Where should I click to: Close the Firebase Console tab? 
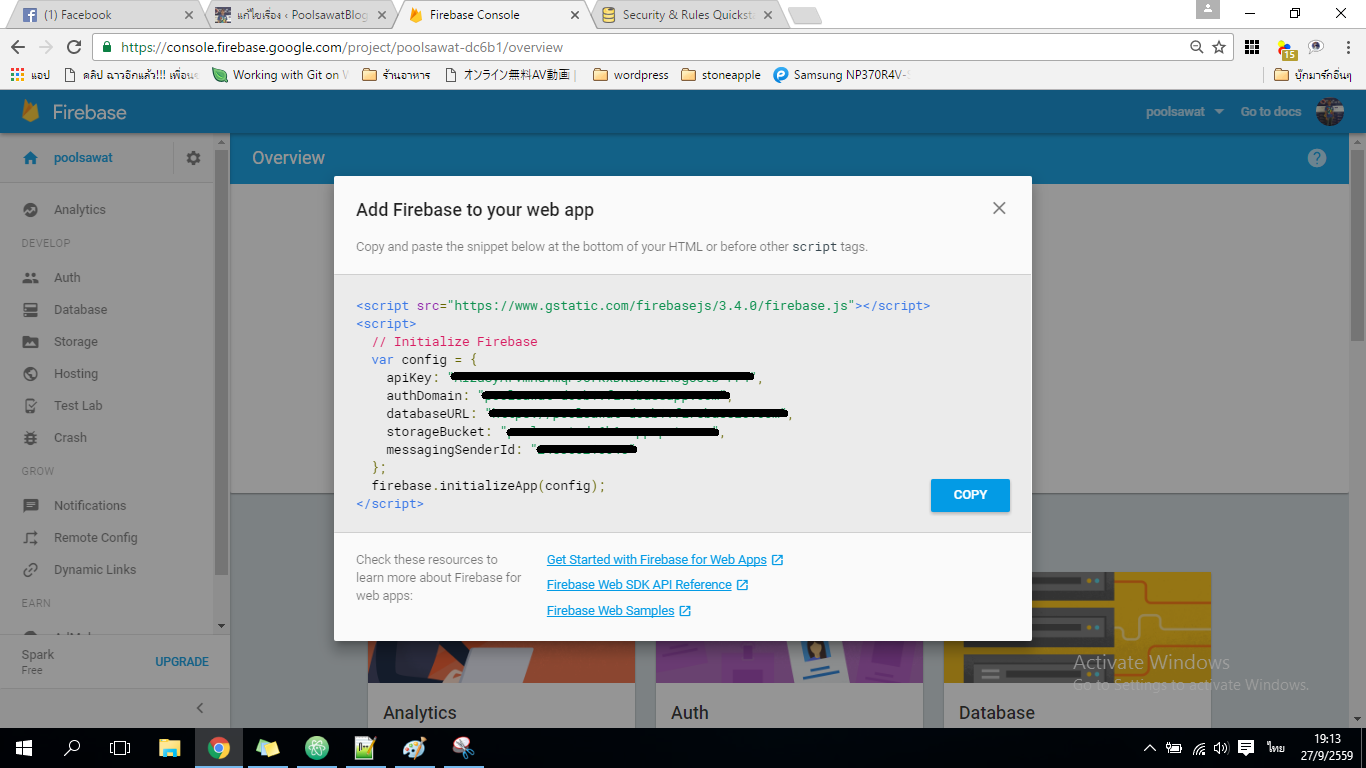click(574, 15)
